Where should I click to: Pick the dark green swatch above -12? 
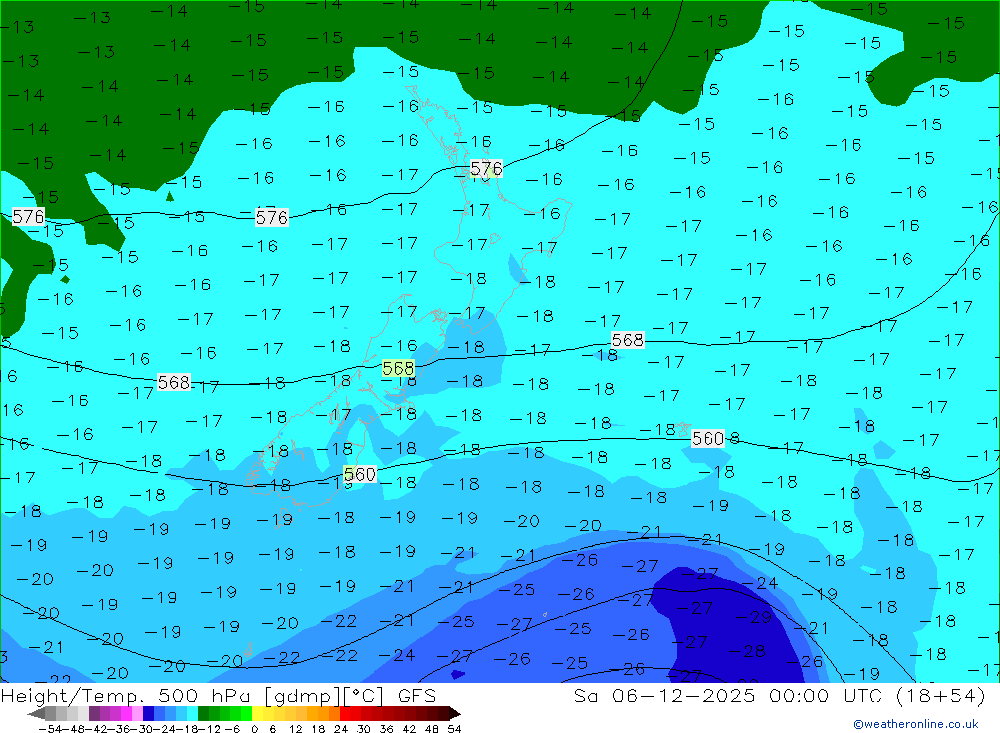(203, 713)
